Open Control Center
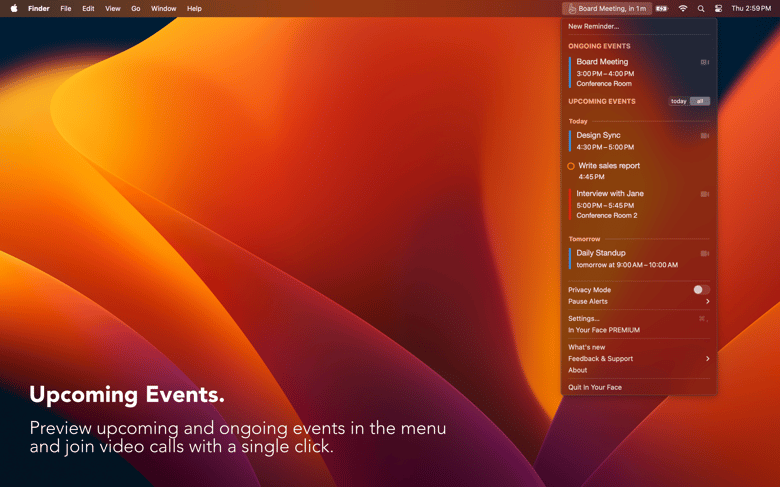 pyautogui.click(x=718, y=8)
